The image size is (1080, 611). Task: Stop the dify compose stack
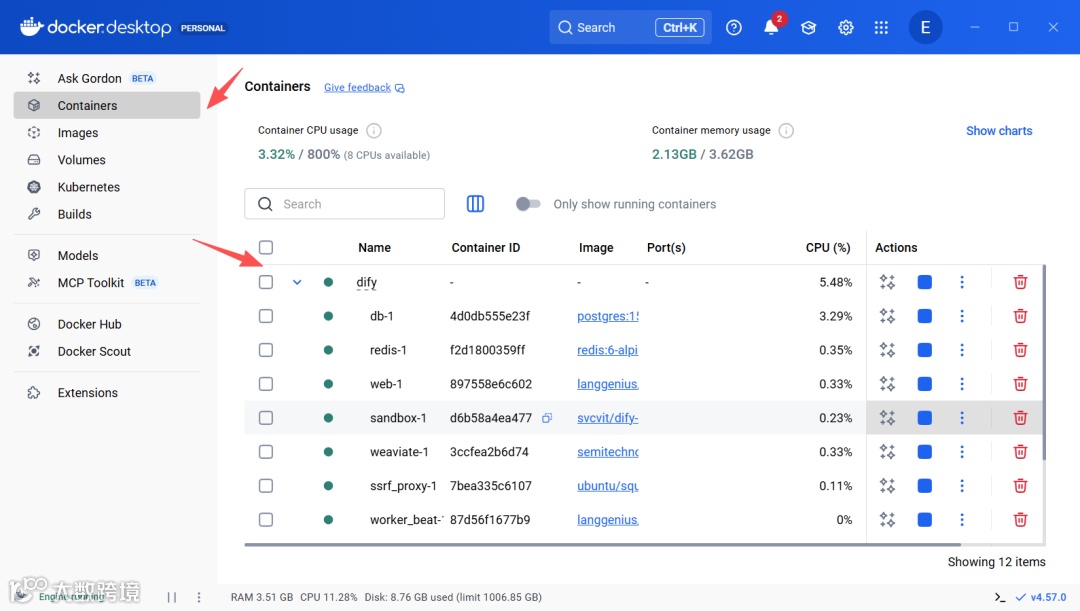coord(924,282)
